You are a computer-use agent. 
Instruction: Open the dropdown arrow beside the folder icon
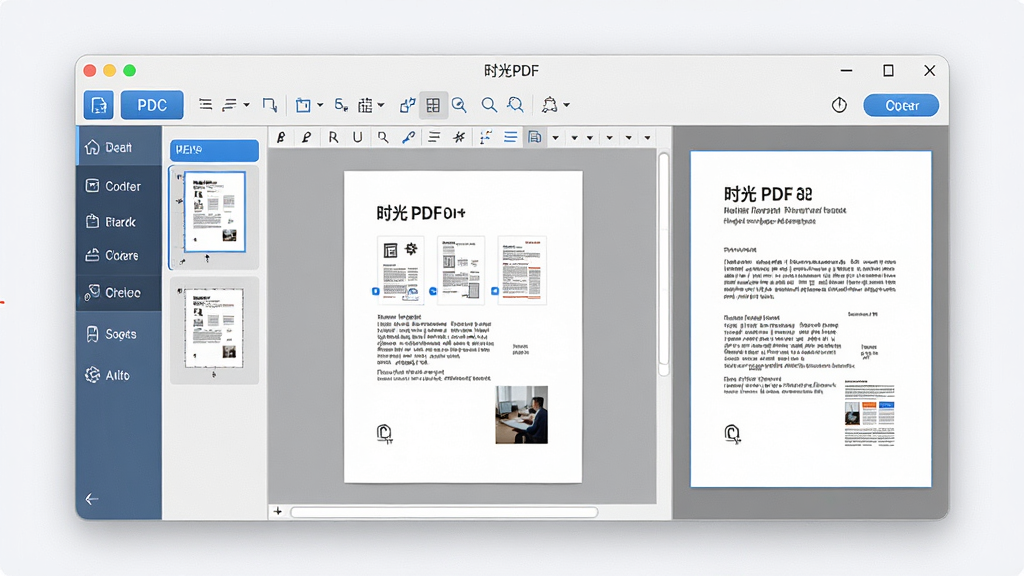tap(320, 104)
